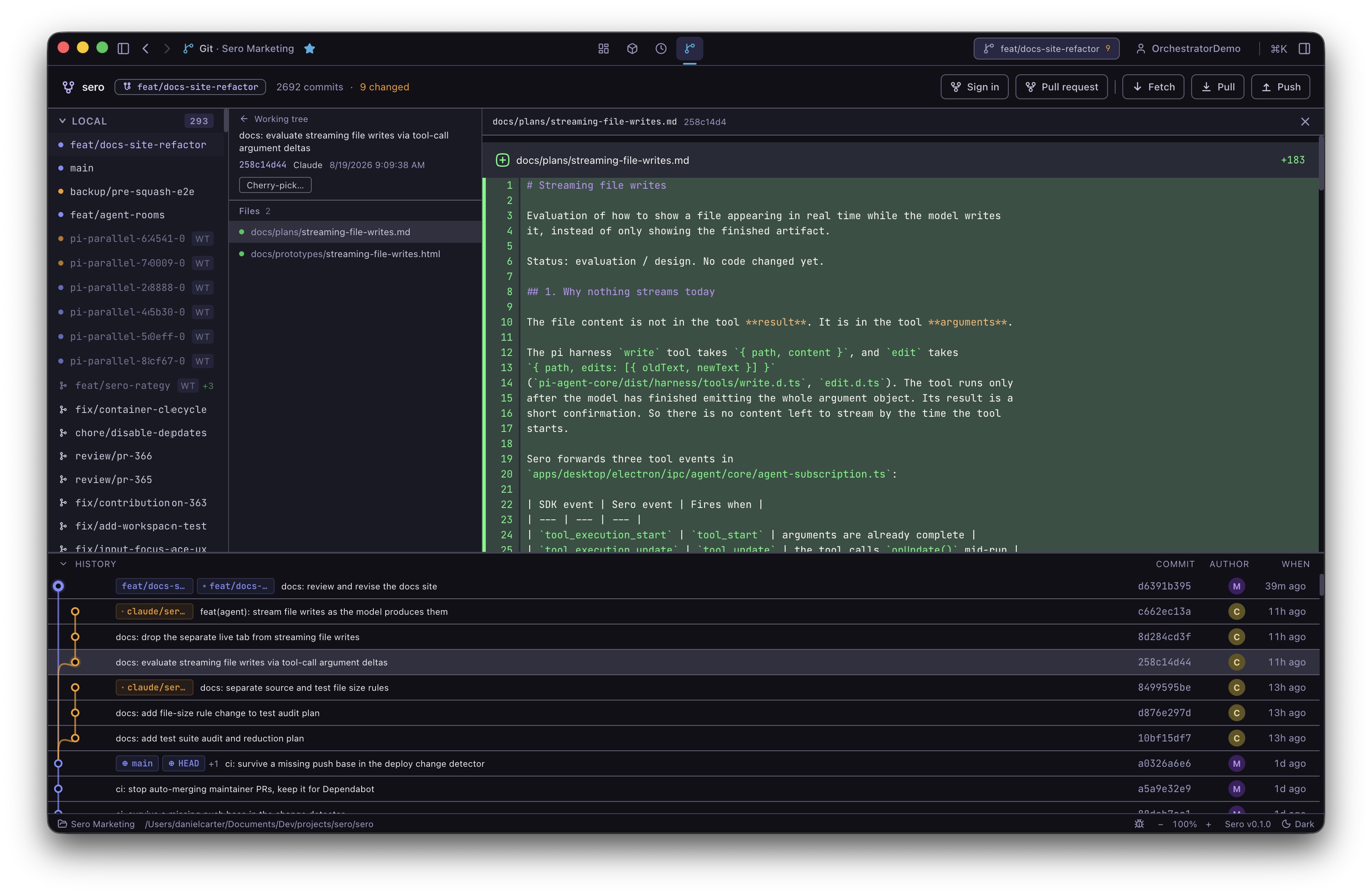
Task: Toggle the left sidebar panel icon
Action: pos(123,49)
